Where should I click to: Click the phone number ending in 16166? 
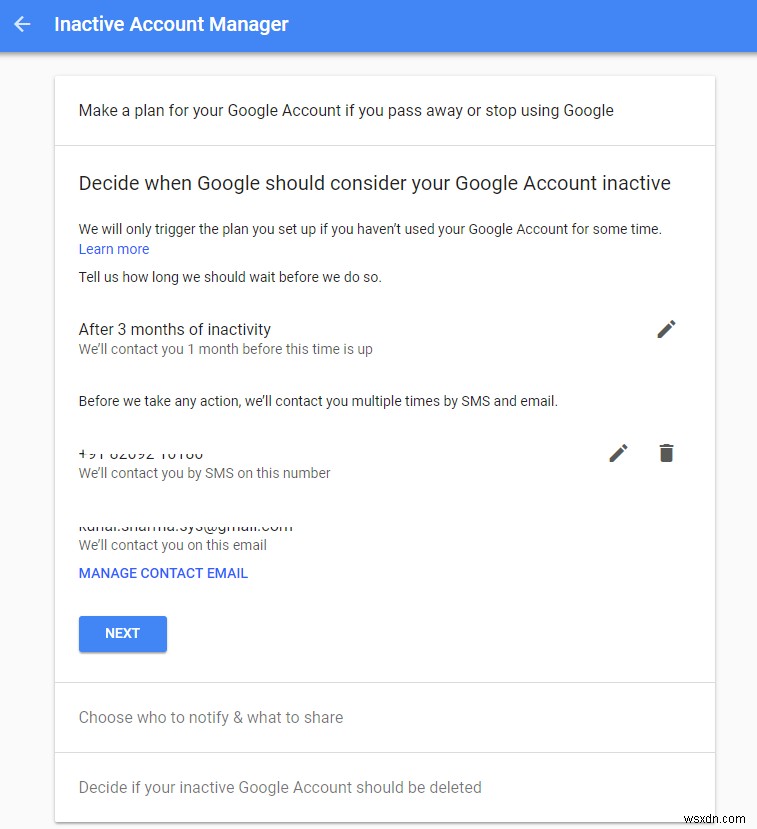[x=140, y=452]
